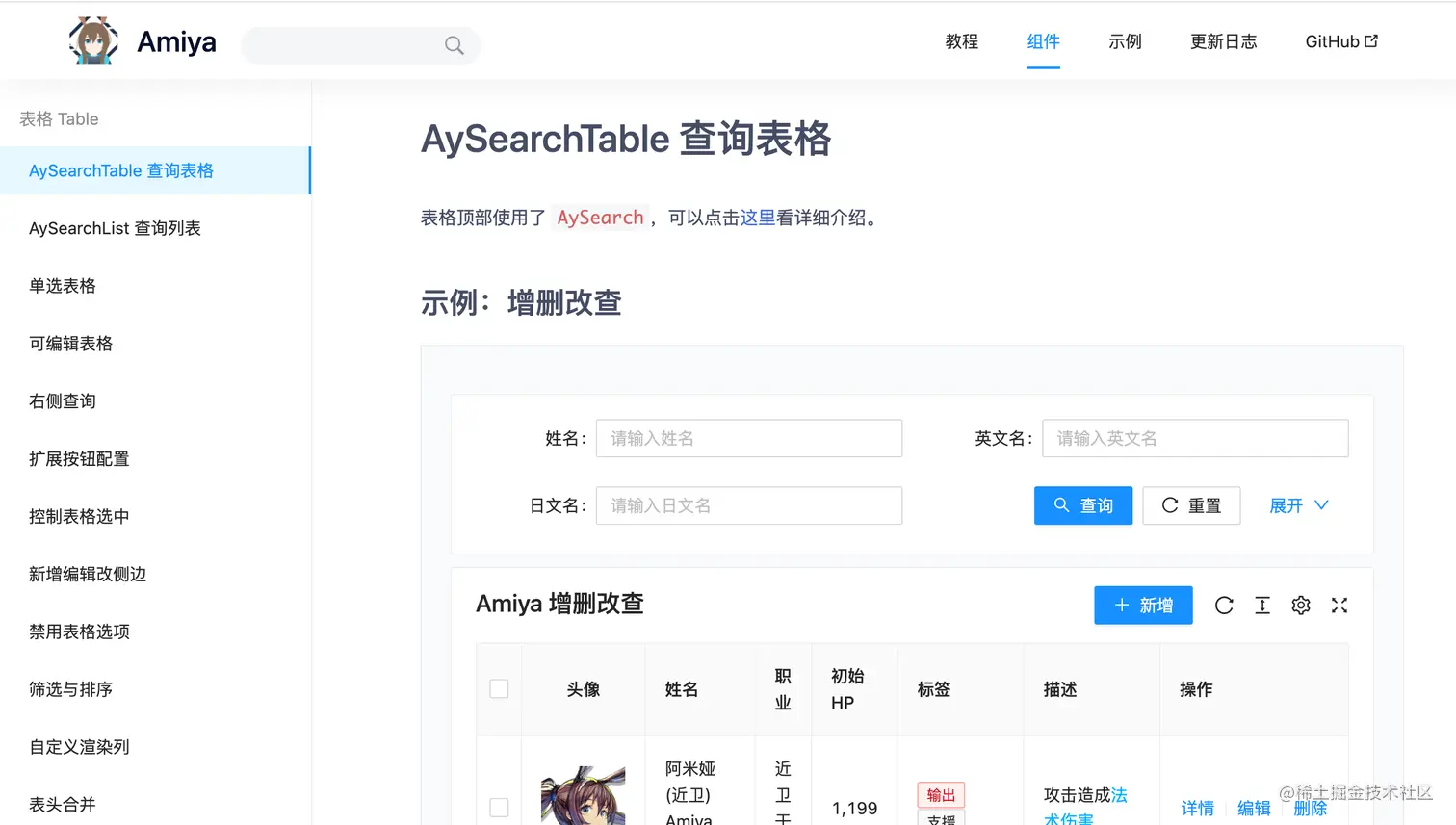Open the 示例 nav item
1456x825 pixels.
pos(1125,41)
